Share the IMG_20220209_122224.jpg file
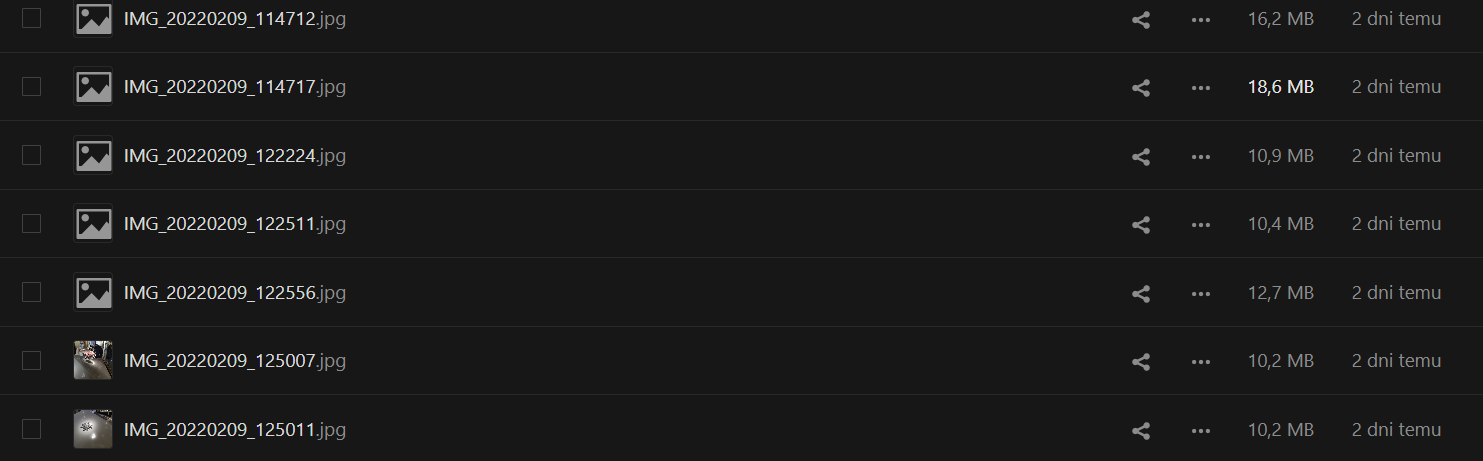This screenshot has height=461, width=1483. click(1141, 157)
